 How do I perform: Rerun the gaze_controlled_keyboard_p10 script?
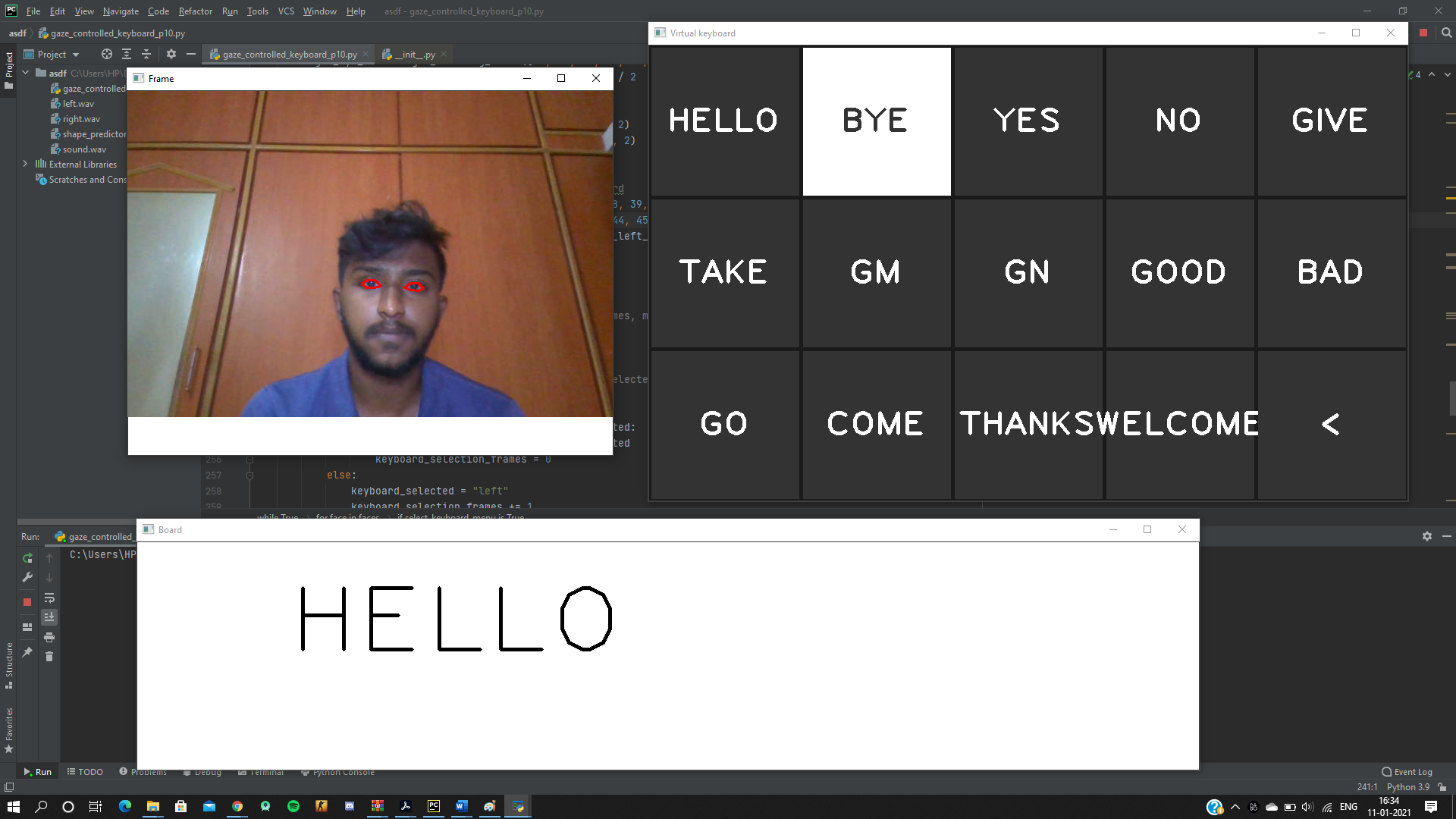click(27, 558)
